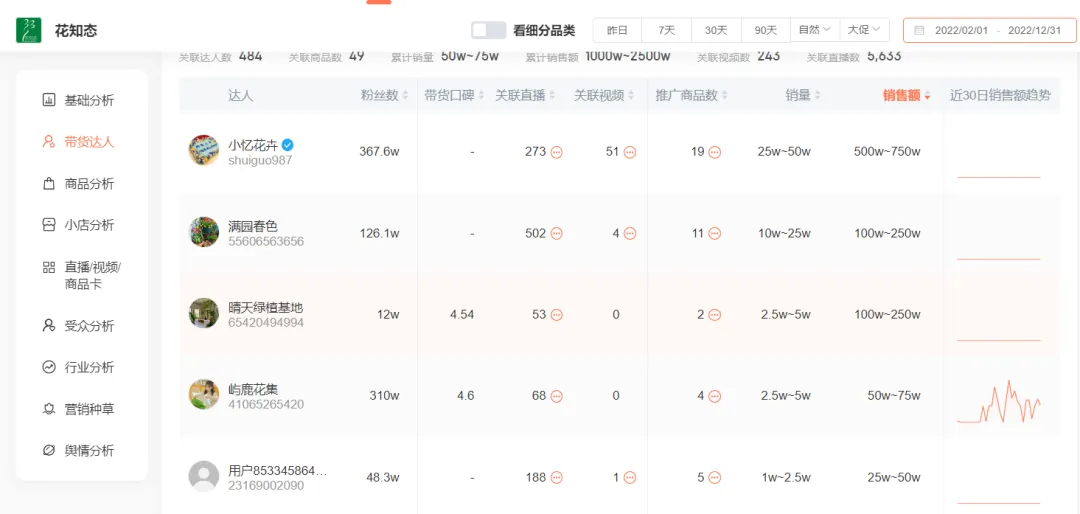Viewport: 1080px width, 514px height.
Task: Click the 商品分析 shopping bag icon
Action: 48,184
